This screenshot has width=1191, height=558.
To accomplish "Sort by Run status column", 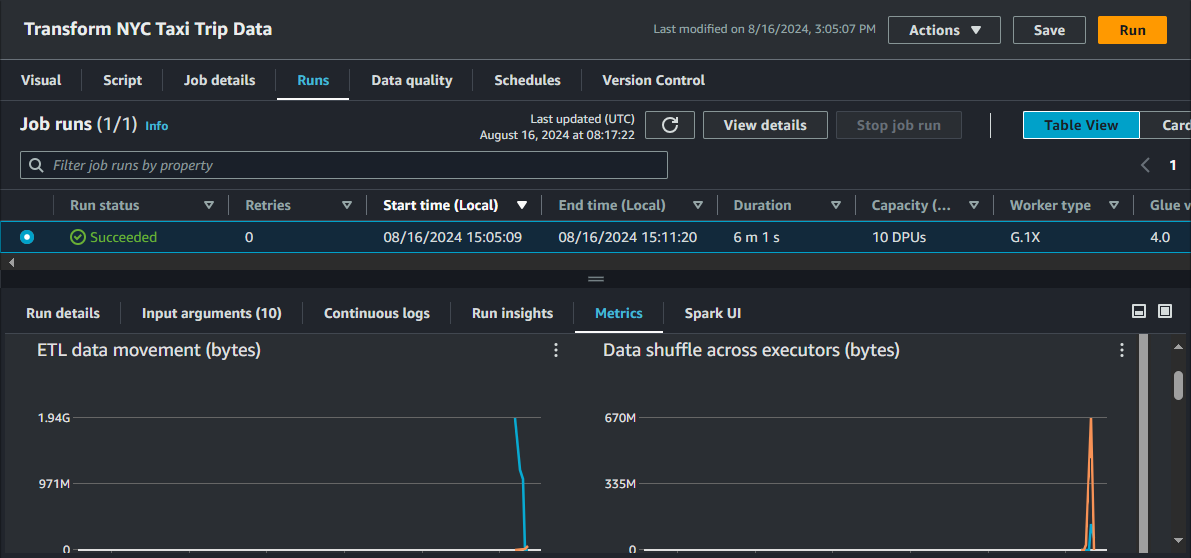I will 209,206.
